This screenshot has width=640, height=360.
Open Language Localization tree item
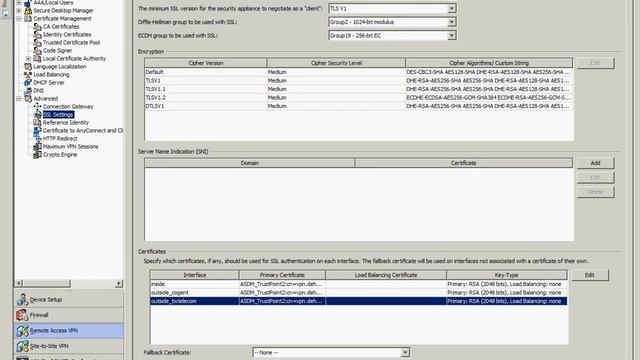60,67
